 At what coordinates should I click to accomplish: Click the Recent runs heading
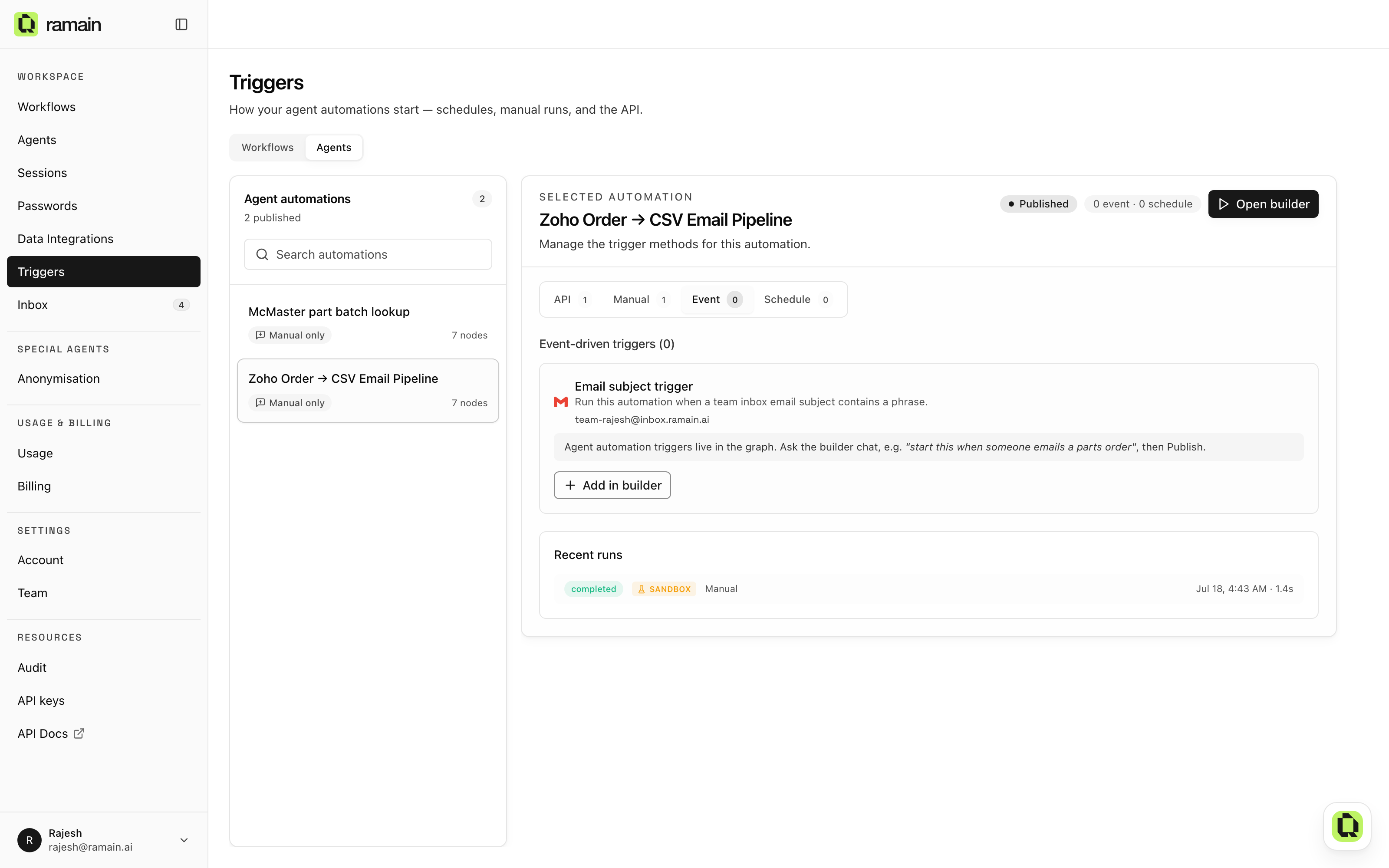(x=588, y=555)
